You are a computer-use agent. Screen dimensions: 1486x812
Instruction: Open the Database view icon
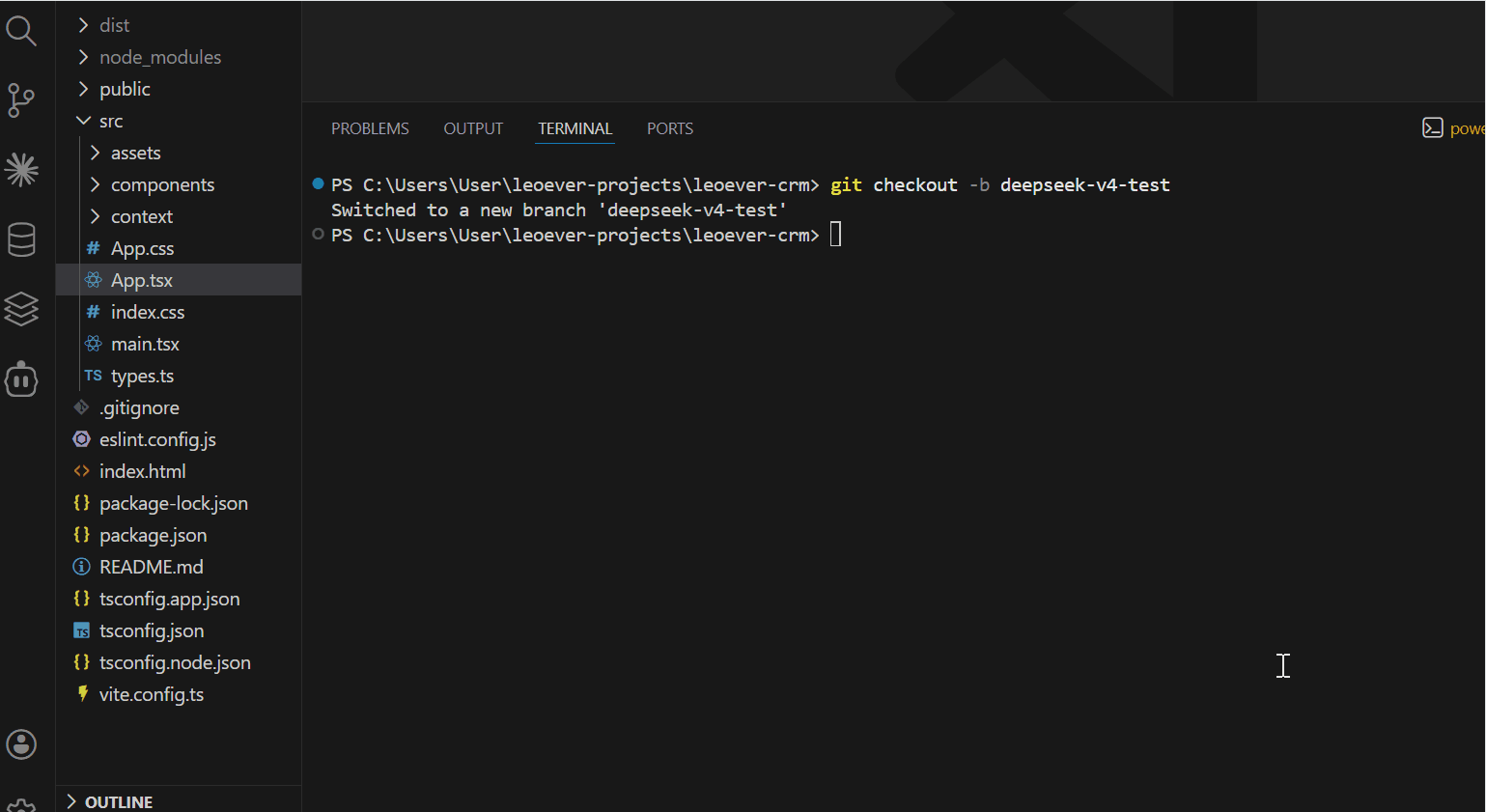[21, 239]
